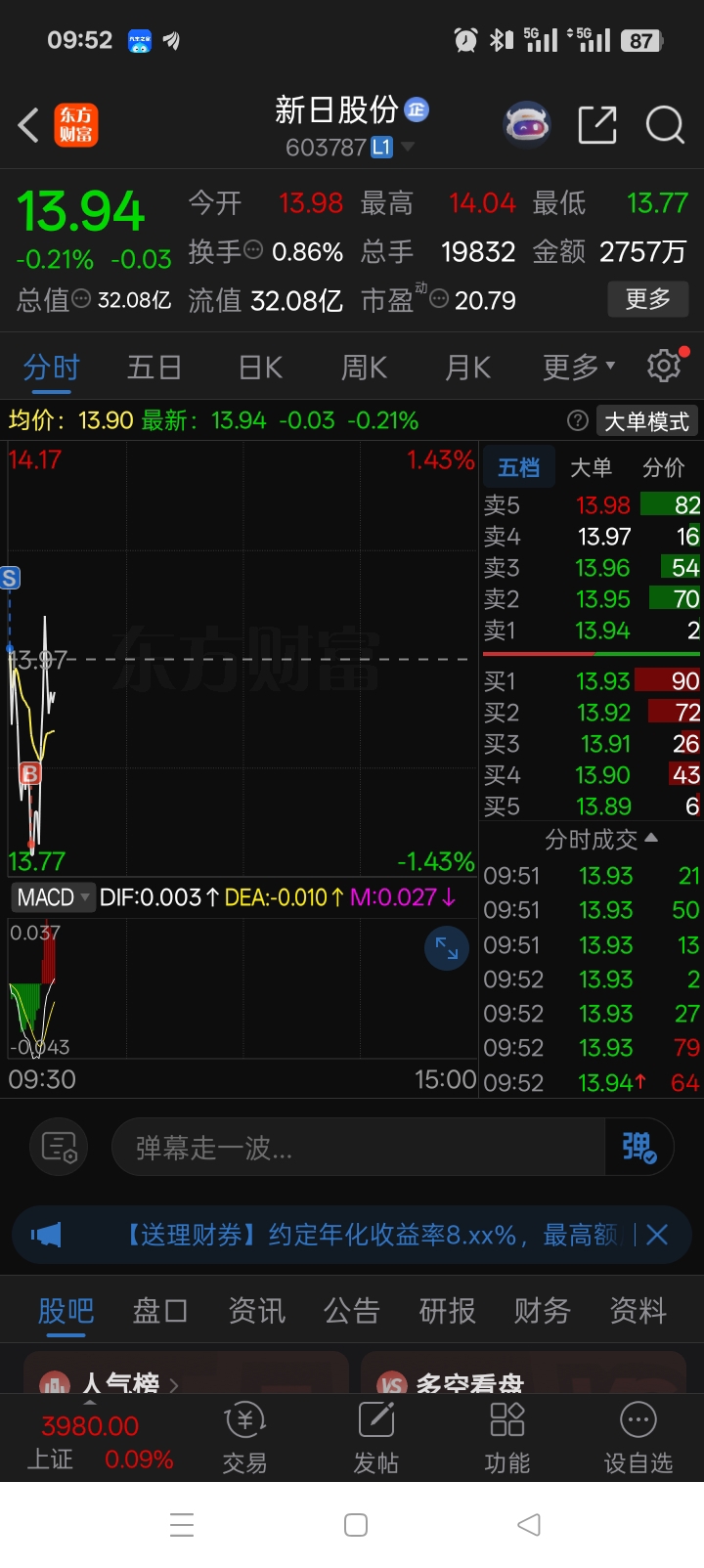
Task: Open the 财务 finance tab
Action: pos(543,1310)
